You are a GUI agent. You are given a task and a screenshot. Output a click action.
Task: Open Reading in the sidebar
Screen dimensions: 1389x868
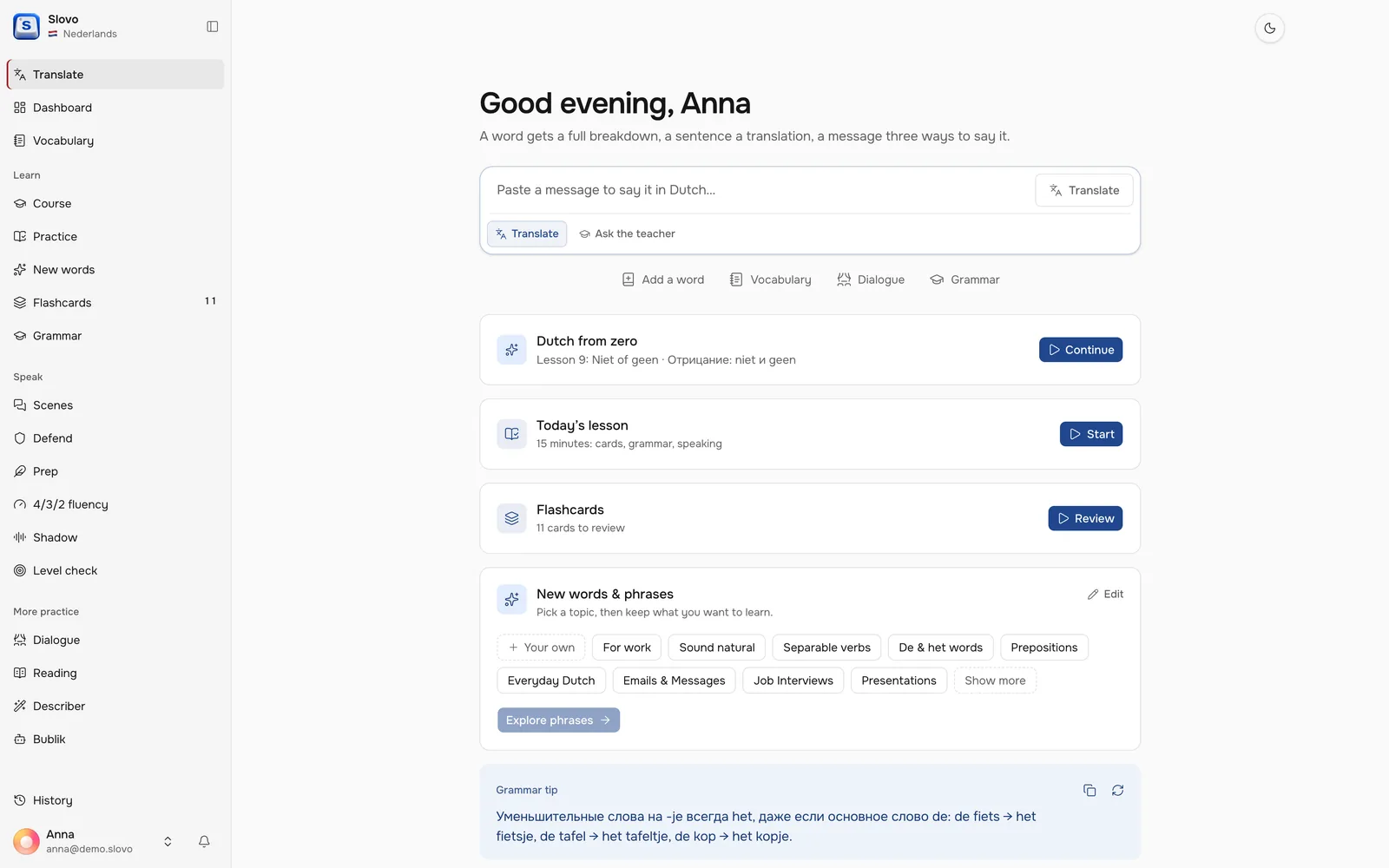(x=115, y=673)
